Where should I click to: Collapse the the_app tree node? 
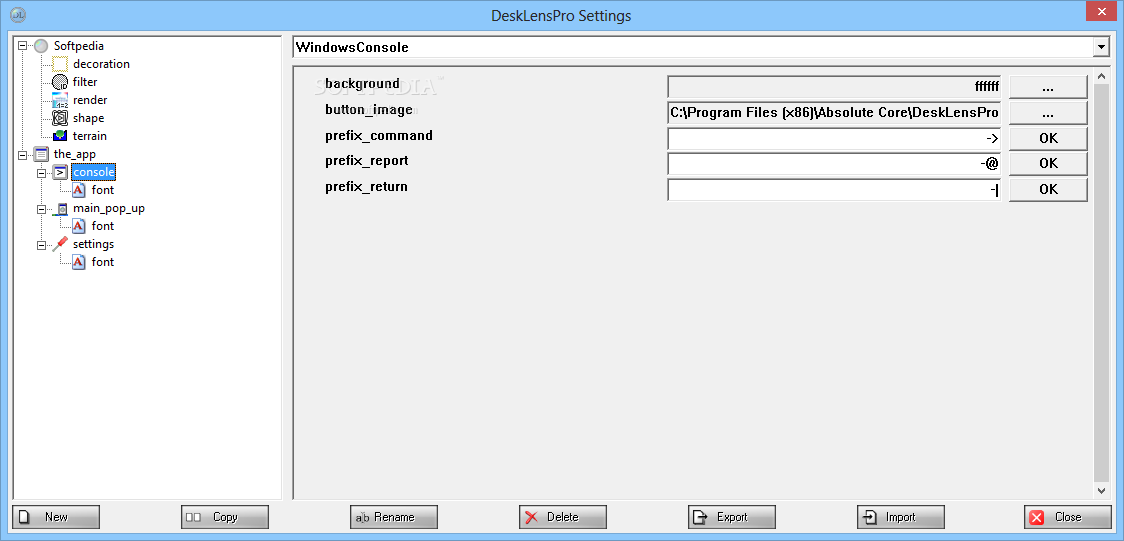[x=23, y=154]
